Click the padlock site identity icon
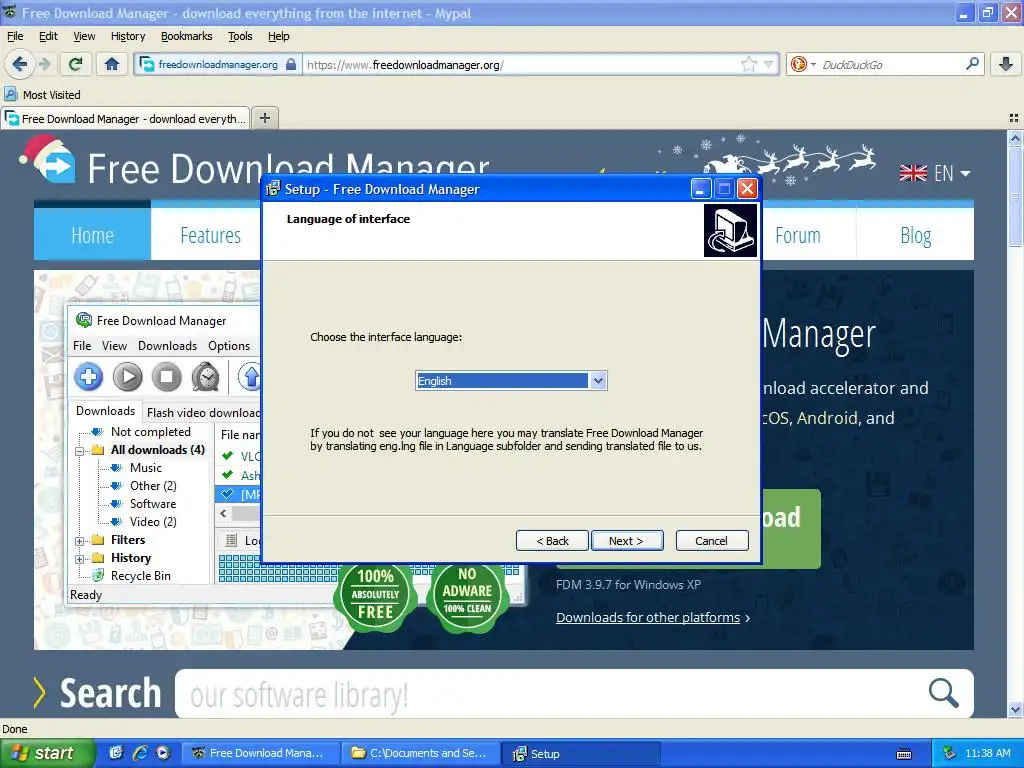Viewport: 1024px width, 768px height. tap(291, 64)
